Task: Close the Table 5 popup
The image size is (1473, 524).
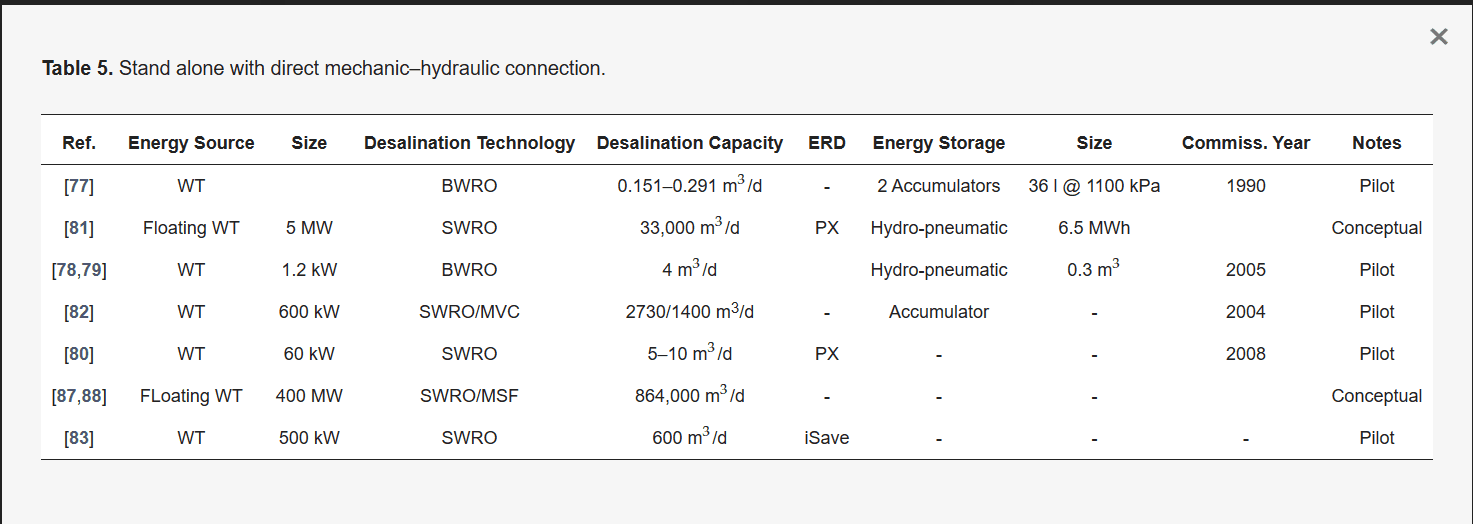Action: click(x=1438, y=37)
